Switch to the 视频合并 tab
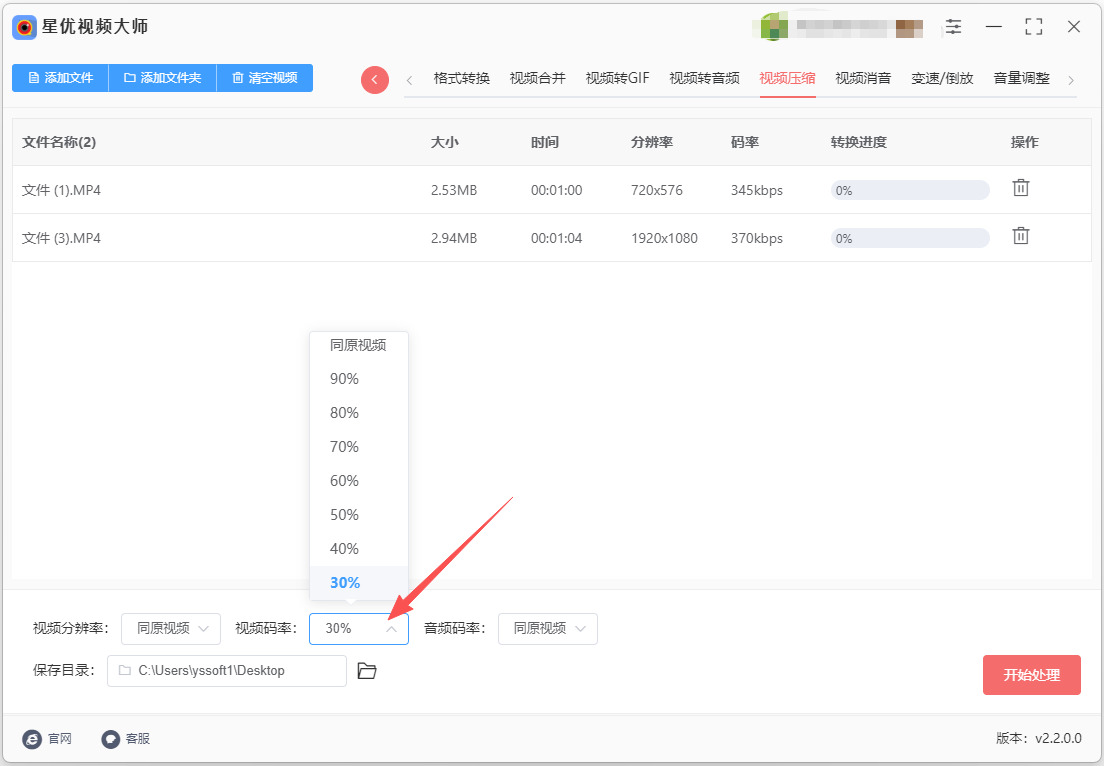1104x766 pixels. [538, 78]
